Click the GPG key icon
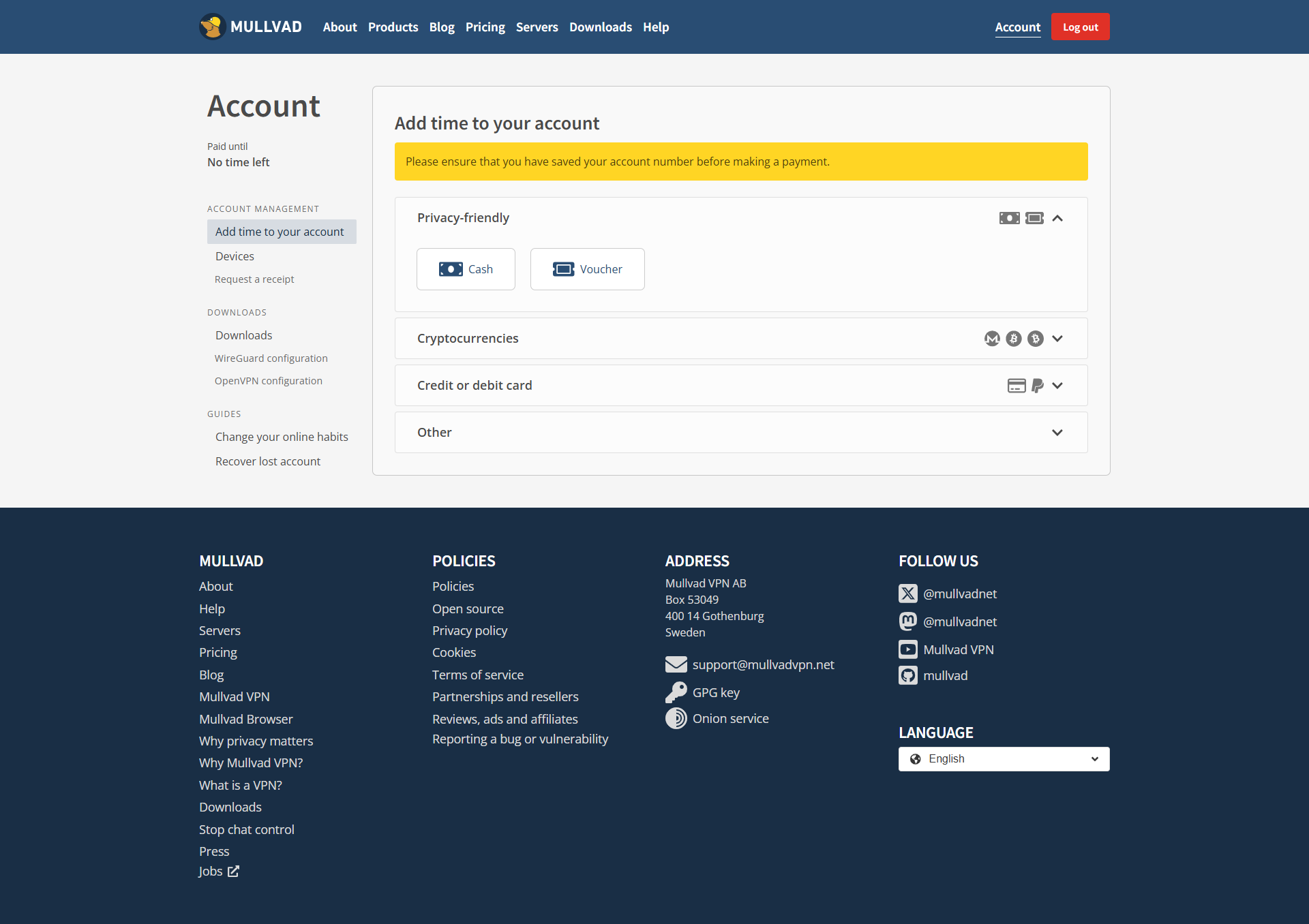1309x924 pixels. tap(676, 692)
